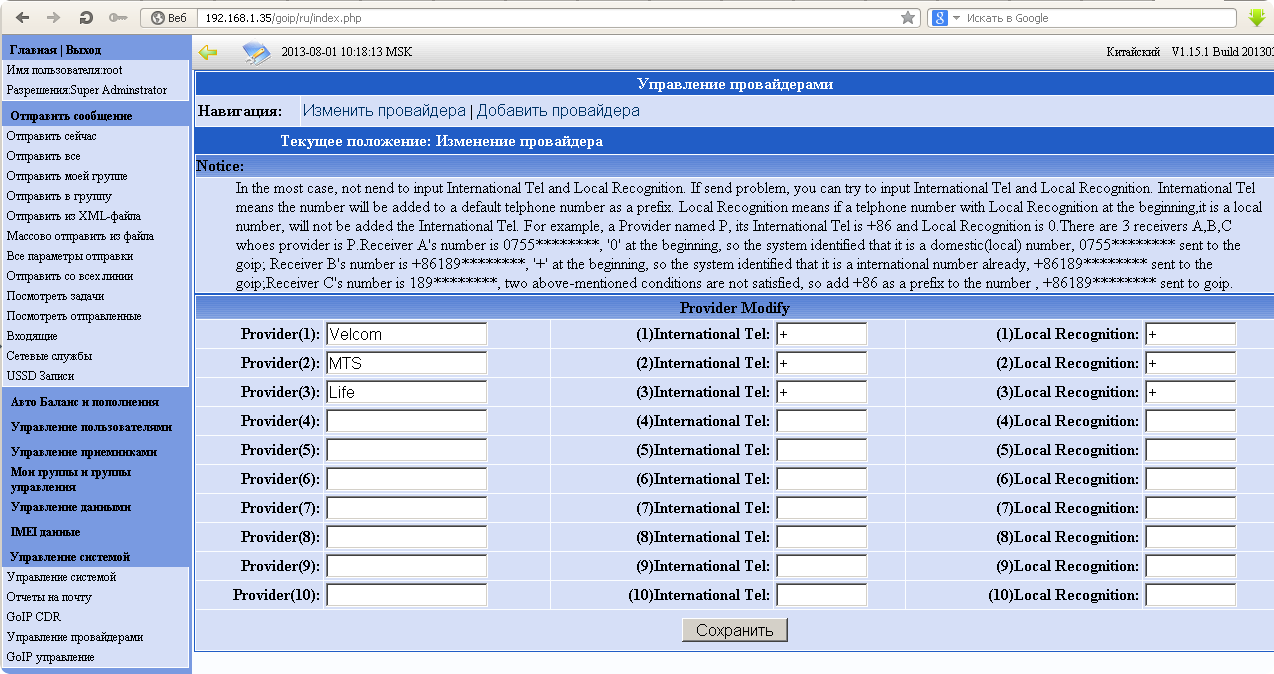The height and width of the screenshot is (674, 1274).
Task: Click the (1)Local Recognition field
Action: (1190, 334)
